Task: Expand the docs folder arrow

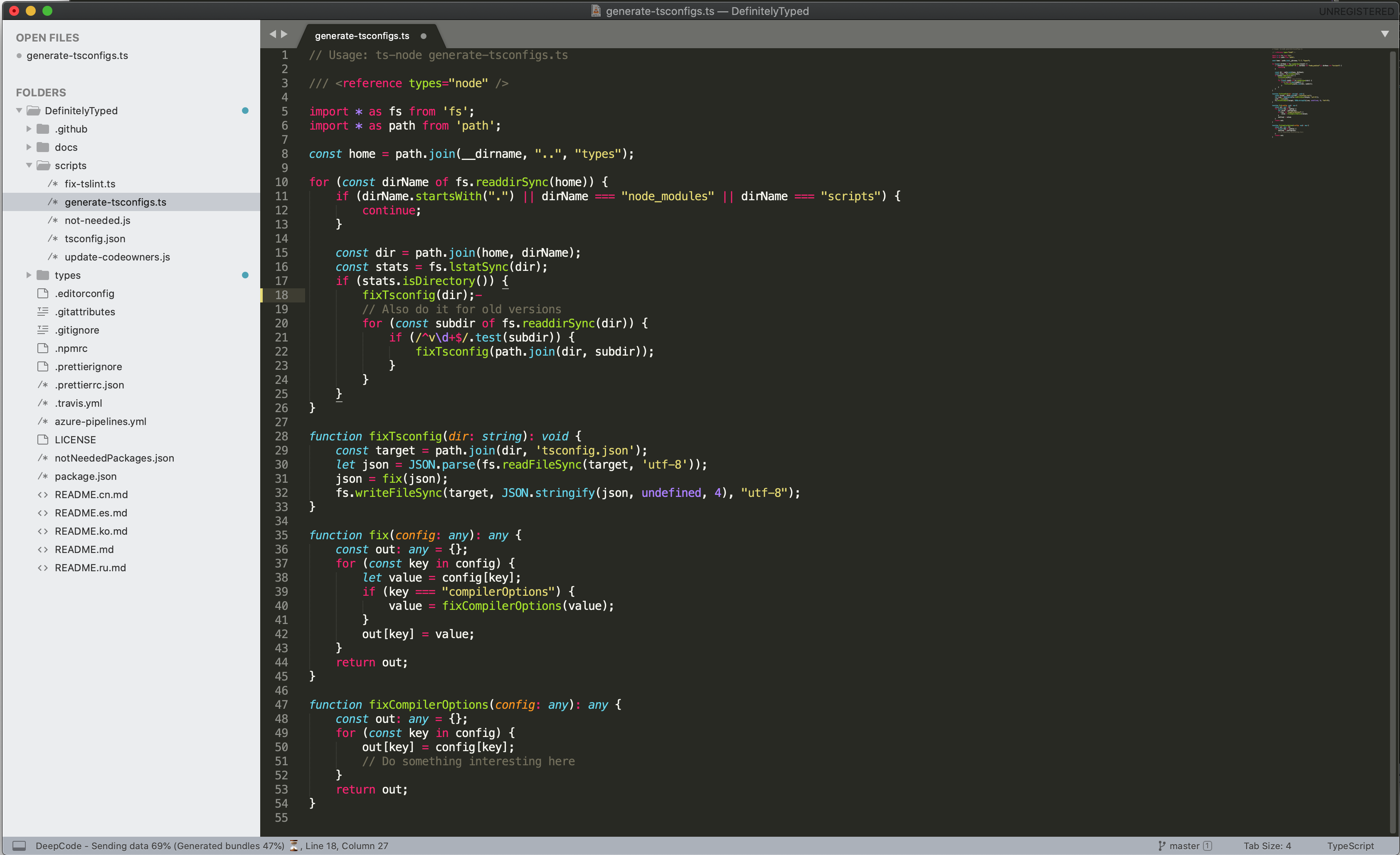Action: 28,147
